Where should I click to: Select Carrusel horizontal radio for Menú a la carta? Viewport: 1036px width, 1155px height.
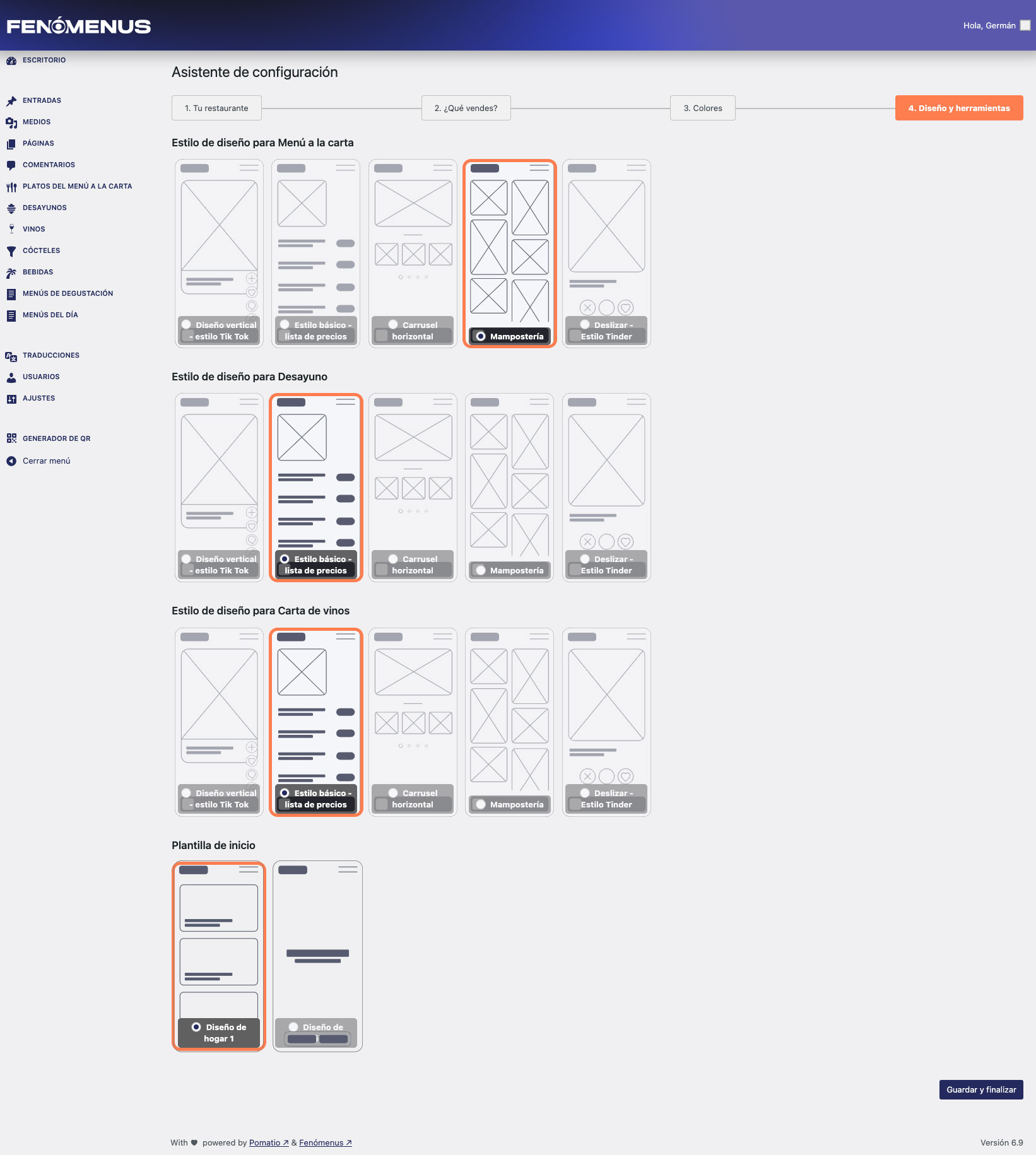[x=393, y=325]
